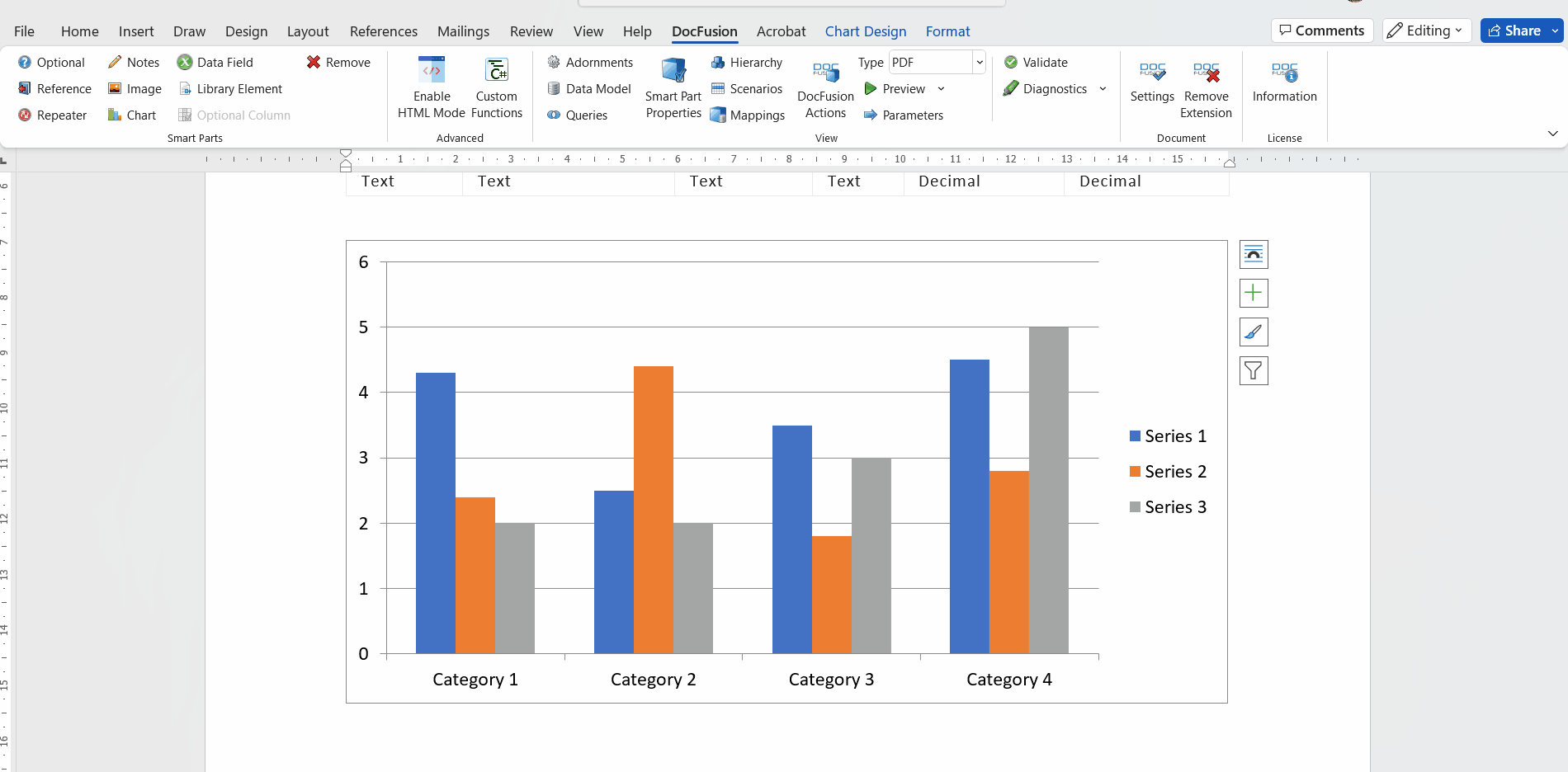This screenshot has width=1568, height=772.
Task: Open the Editing mode dropdown
Action: pyautogui.click(x=1427, y=31)
